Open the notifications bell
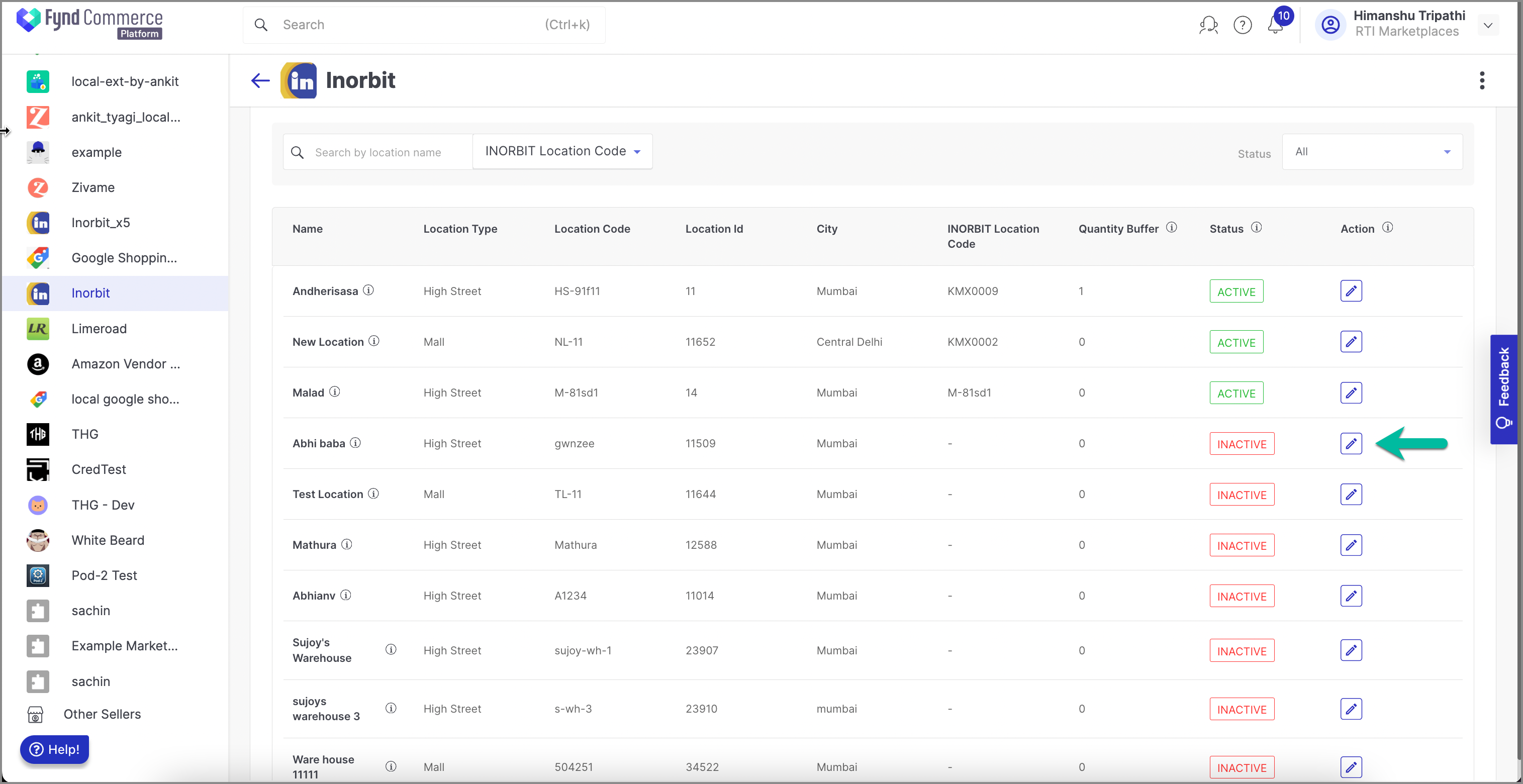The image size is (1523, 784). click(x=1275, y=25)
